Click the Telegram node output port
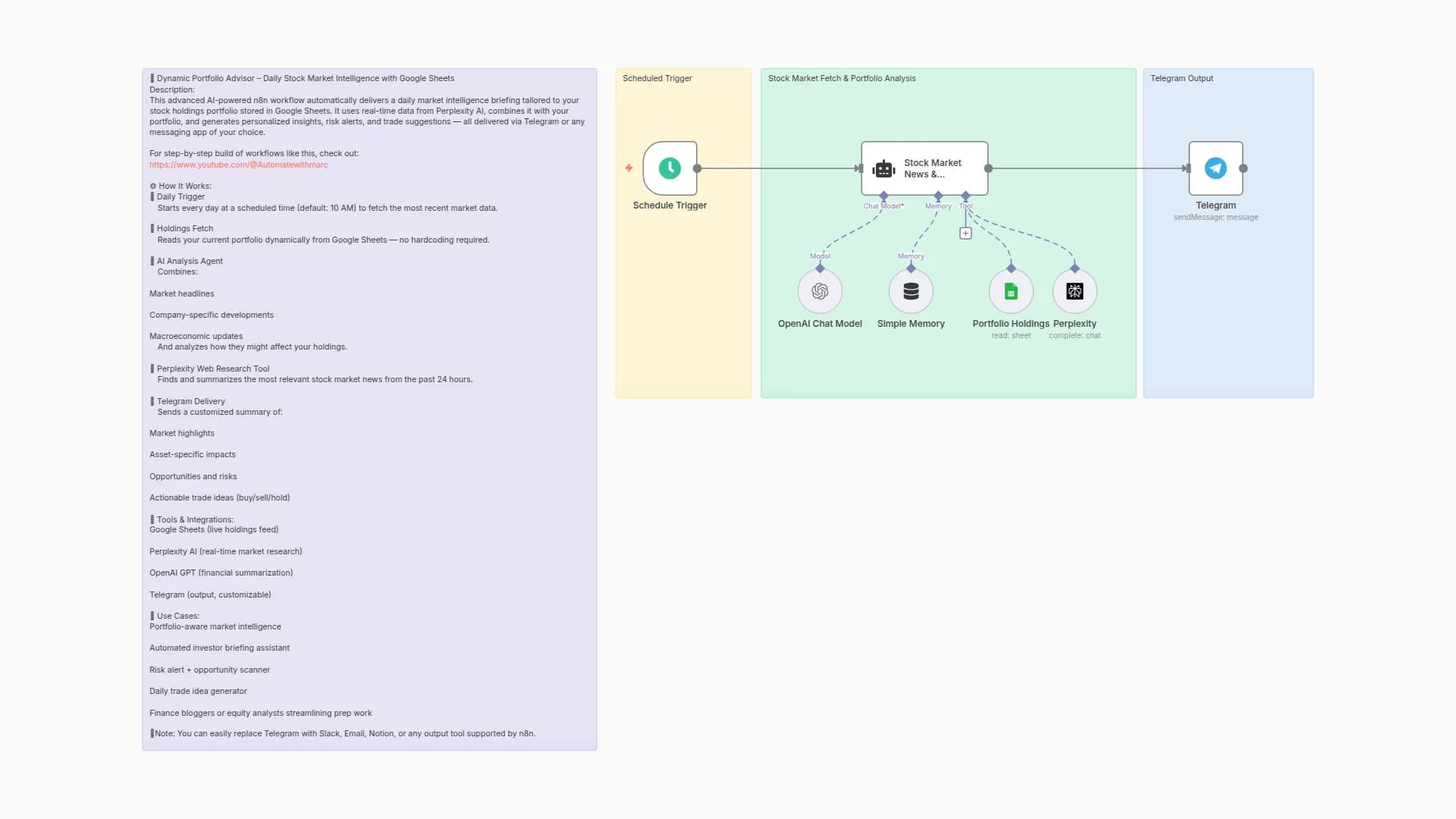Image resolution: width=1456 pixels, height=819 pixels. click(1243, 168)
